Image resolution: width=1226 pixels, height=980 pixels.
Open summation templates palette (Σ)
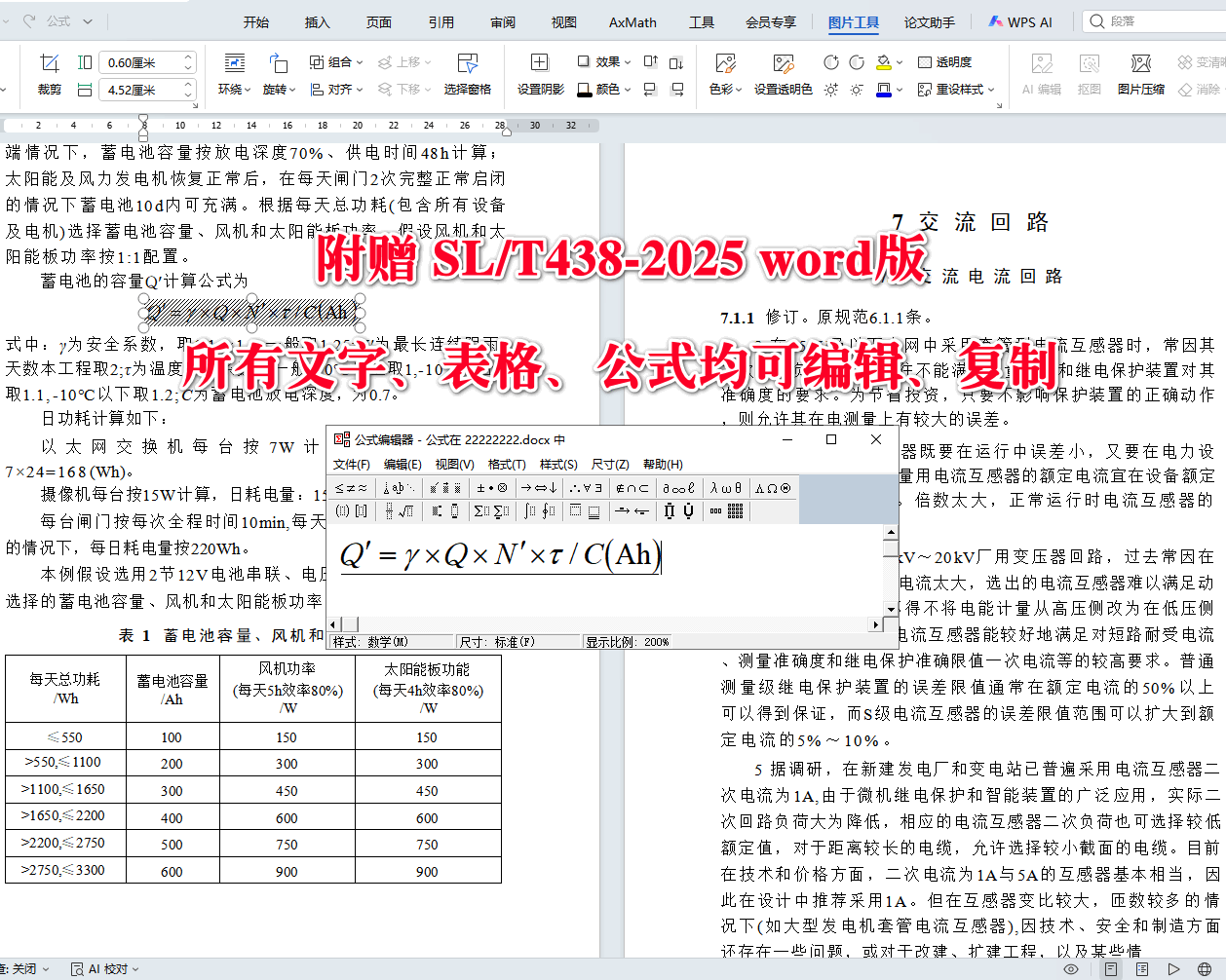click(492, 510)
